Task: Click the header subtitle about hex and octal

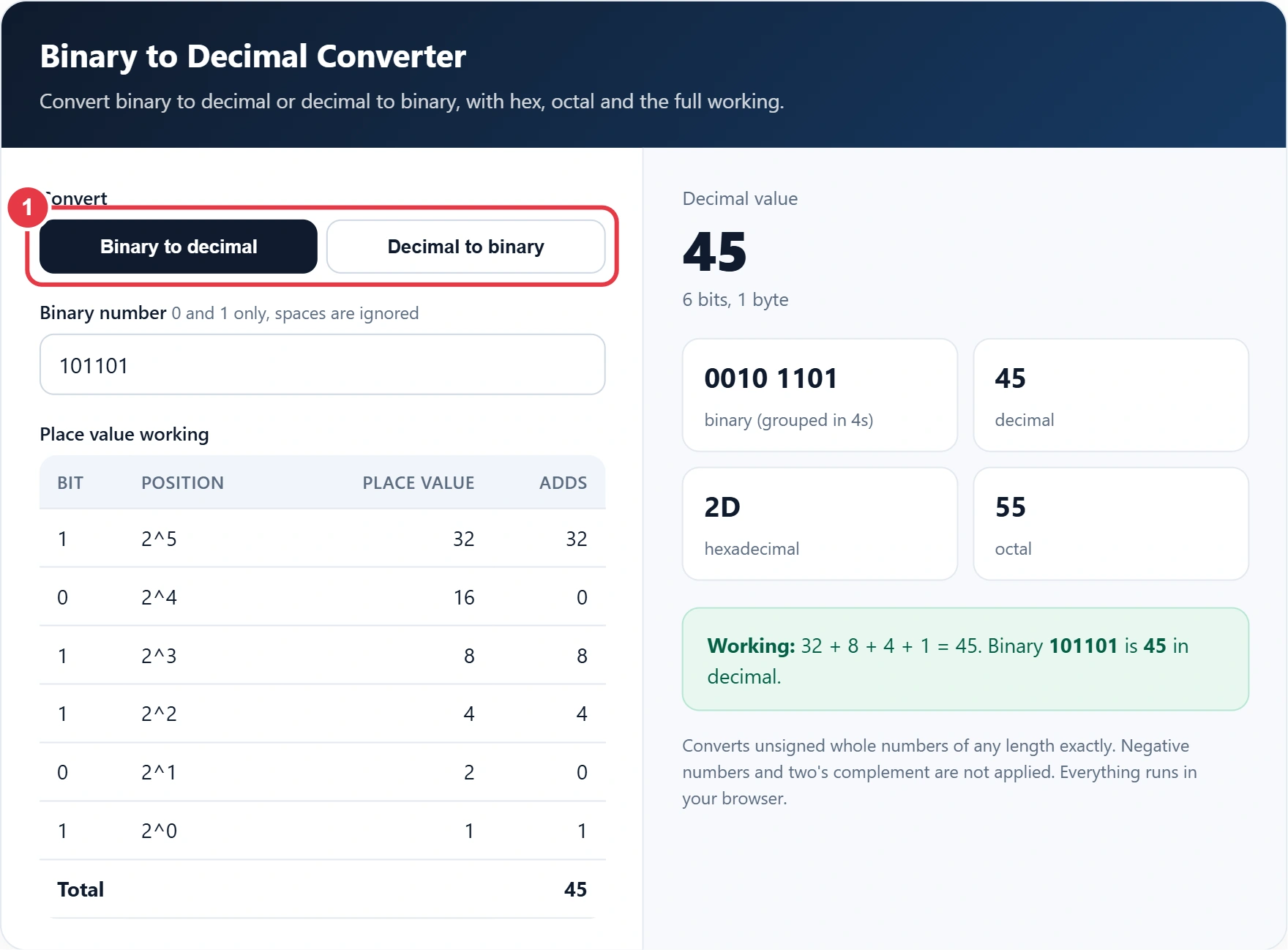Action: 412,101
